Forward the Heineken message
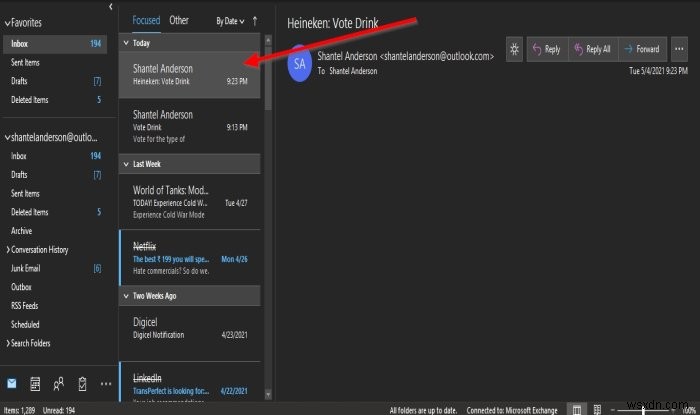 point(642,49)
